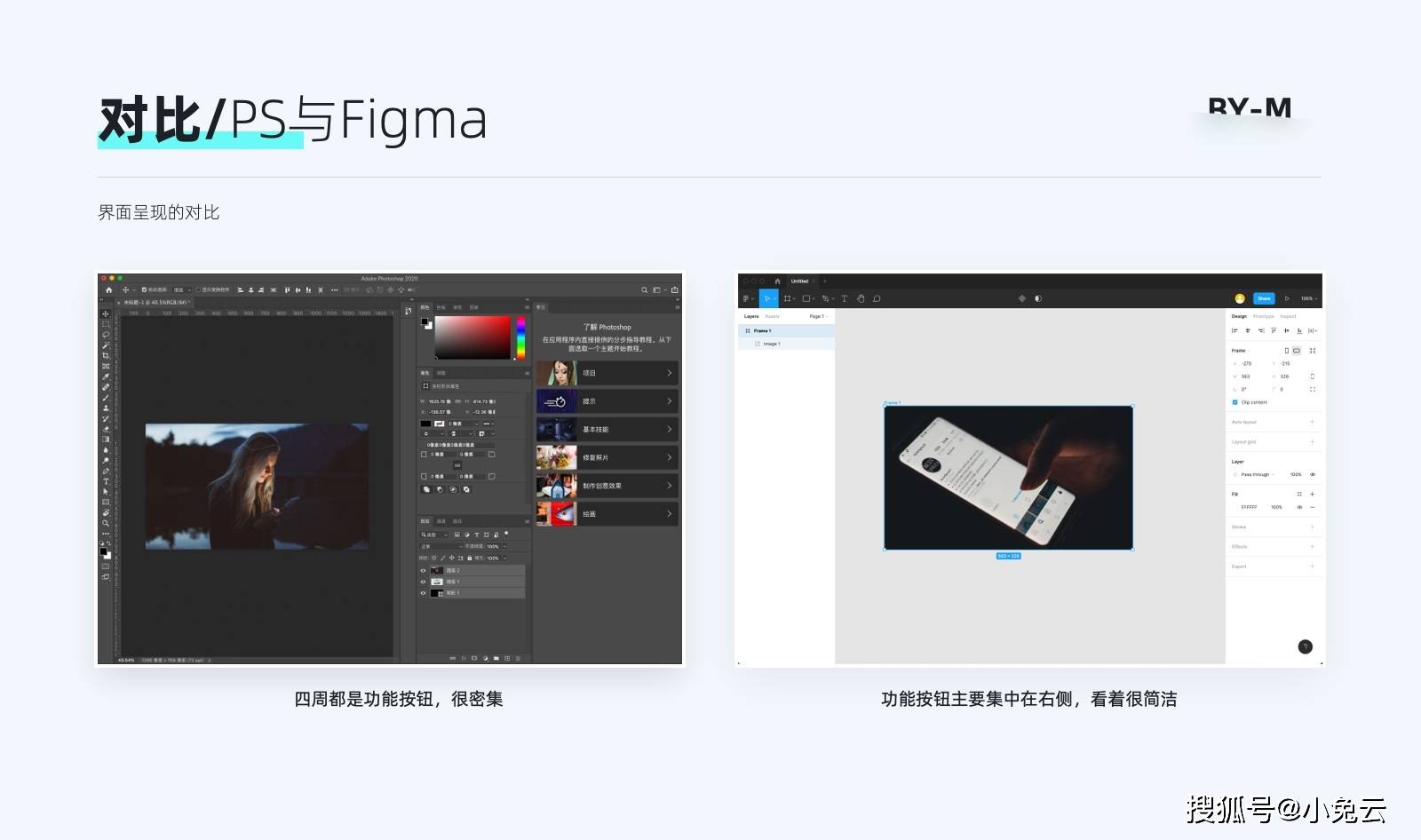Switch to Figma Inspect tab
The width and height of the screenshot is (1421, 840).
(1289, 316)
